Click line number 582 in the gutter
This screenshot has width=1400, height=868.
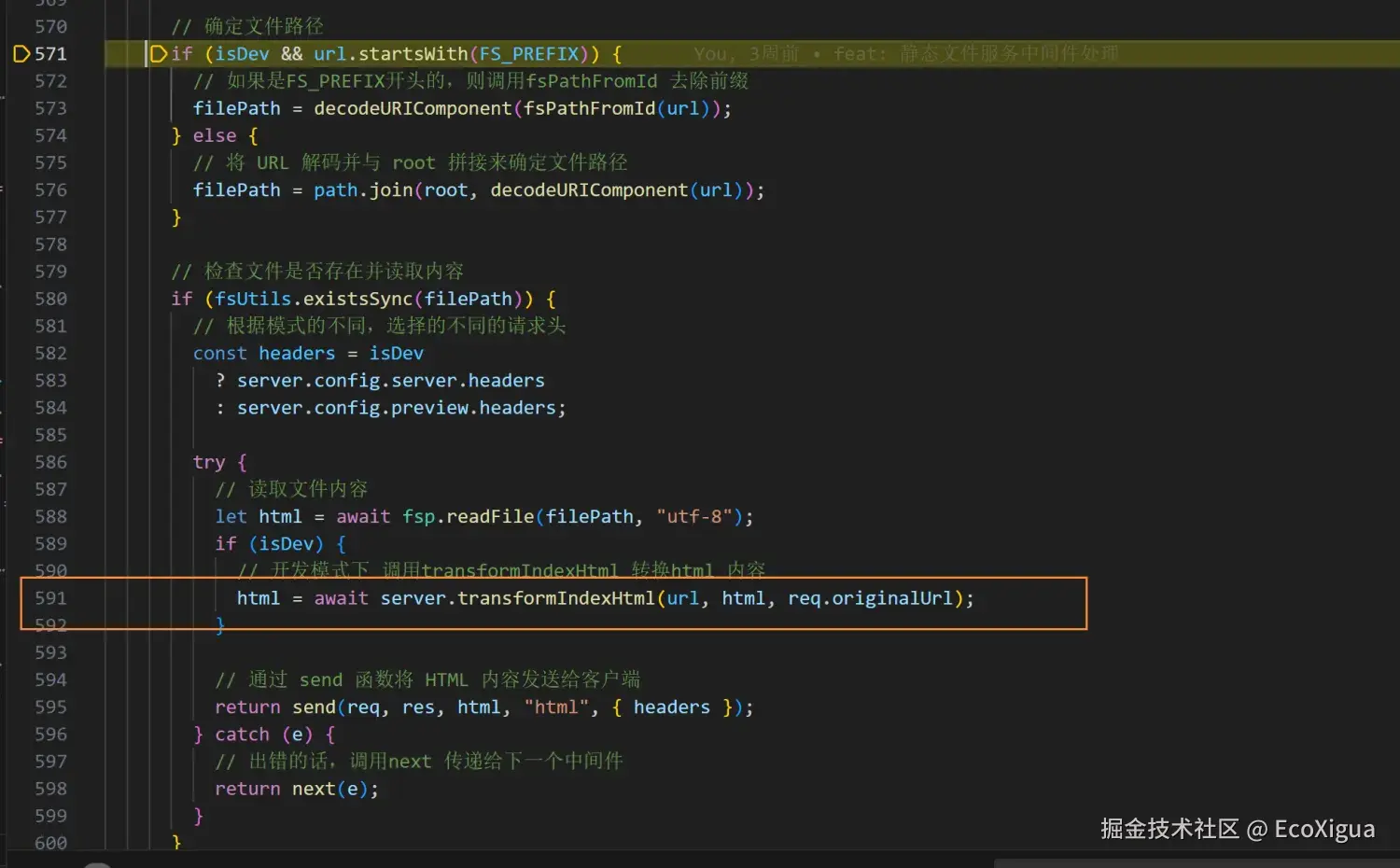(x=50, y=354)
